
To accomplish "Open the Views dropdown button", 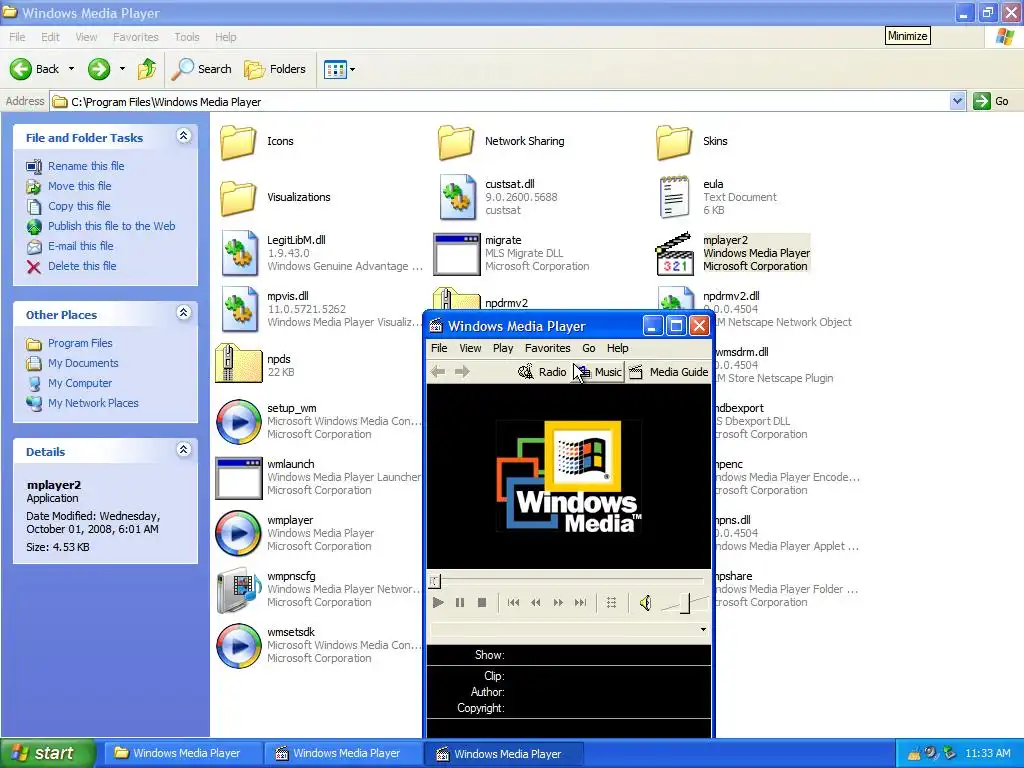I will point(340,69).
